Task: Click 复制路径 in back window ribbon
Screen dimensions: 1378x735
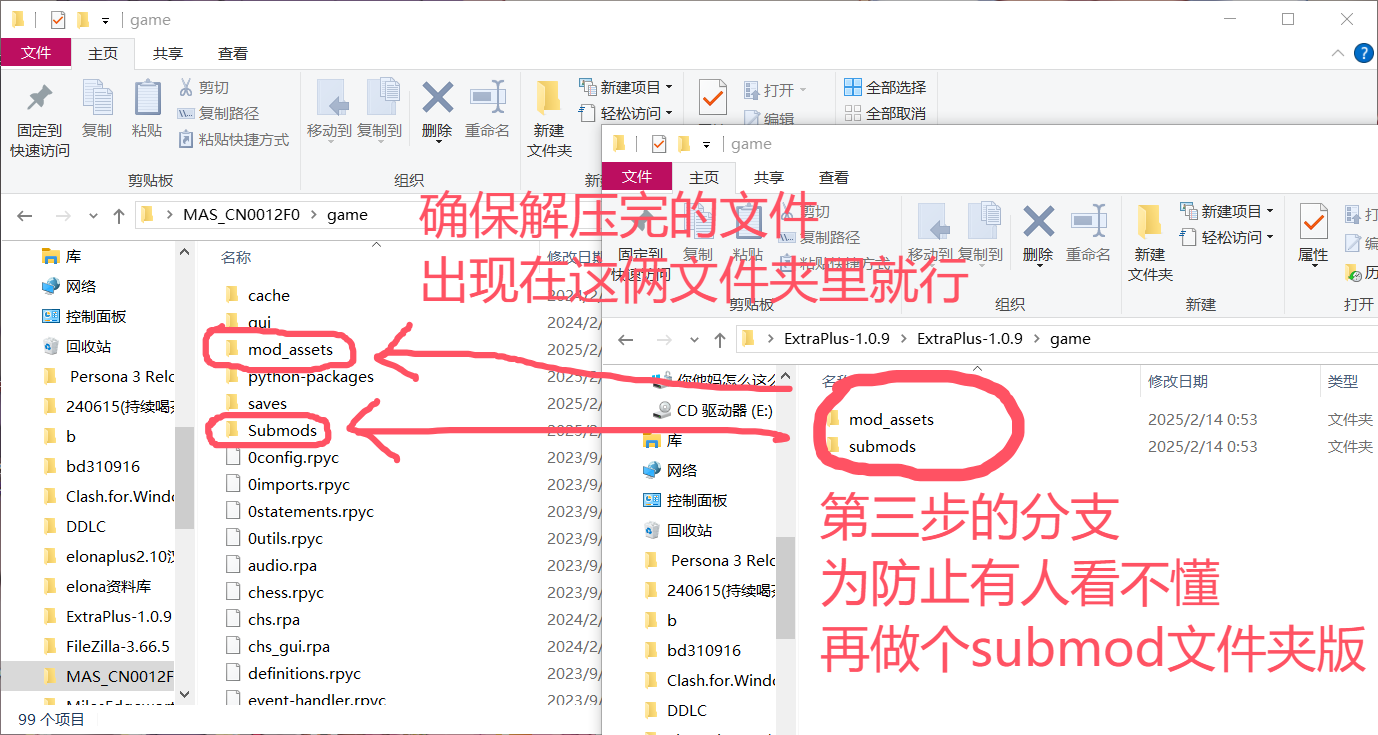Action: click(x=218, y=114)
